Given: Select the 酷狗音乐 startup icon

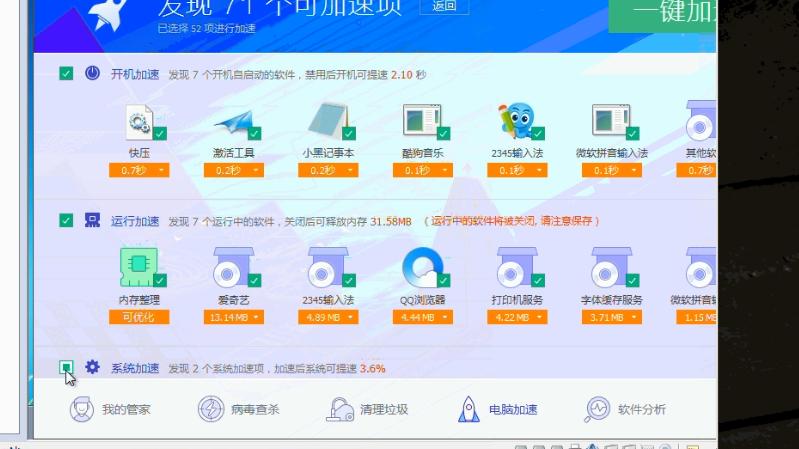Looking at the screenshot, I should [x=422, y=121].
